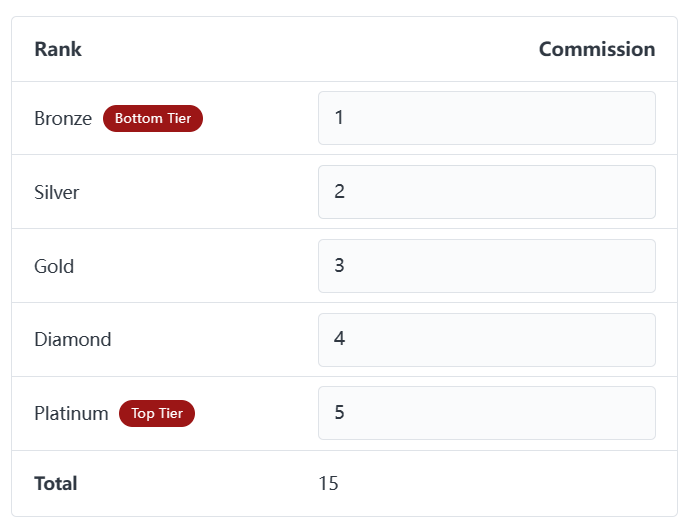Click the Bronze rank label

(x=63, y=118)
